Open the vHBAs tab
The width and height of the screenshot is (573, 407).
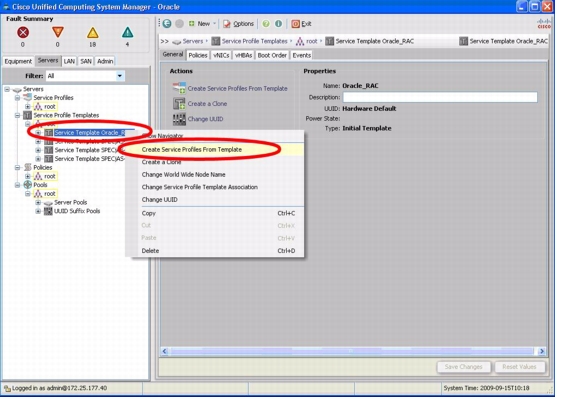[243, 56]
